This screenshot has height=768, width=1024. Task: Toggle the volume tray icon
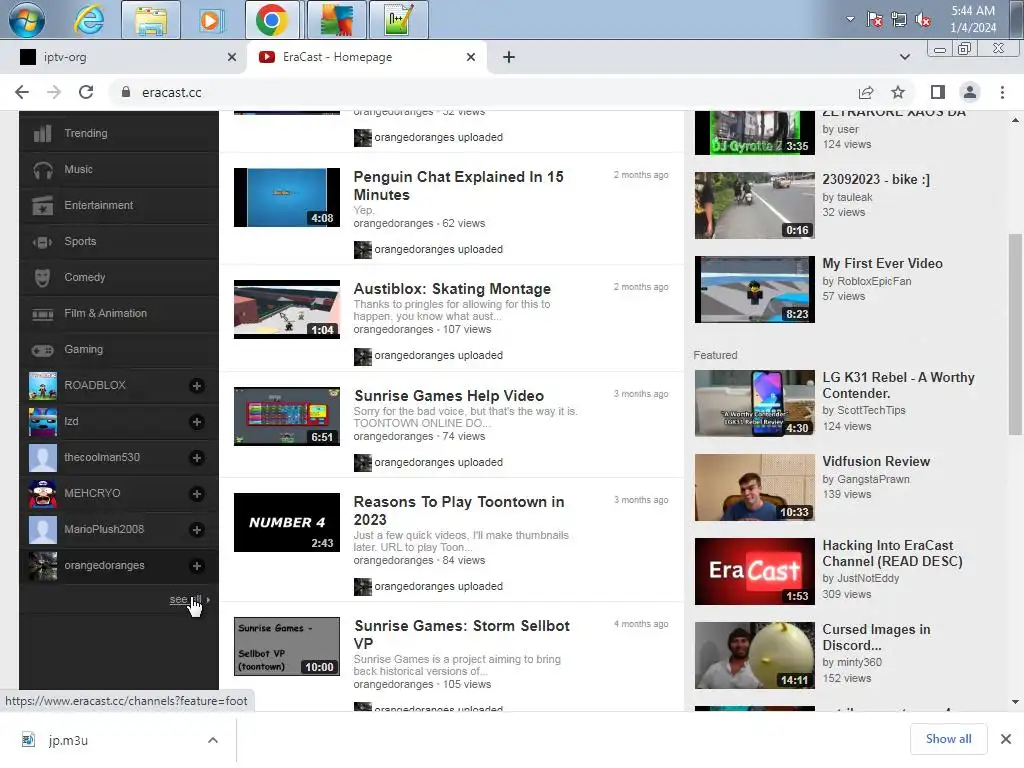[923, 20]
